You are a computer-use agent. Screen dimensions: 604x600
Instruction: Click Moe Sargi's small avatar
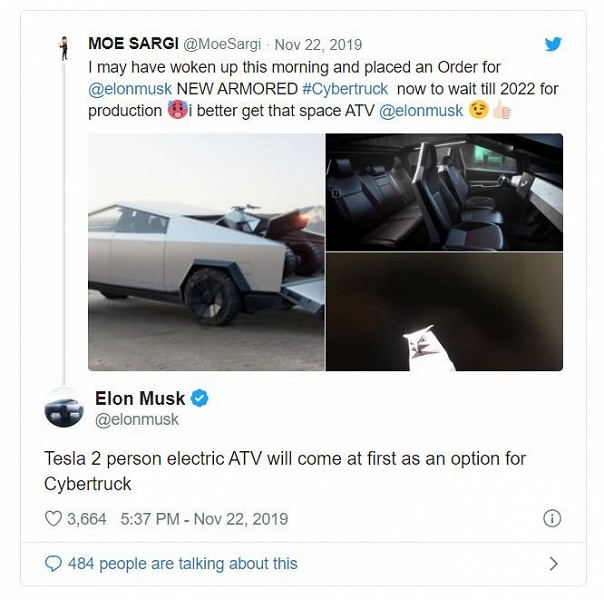tap(64, 48)
